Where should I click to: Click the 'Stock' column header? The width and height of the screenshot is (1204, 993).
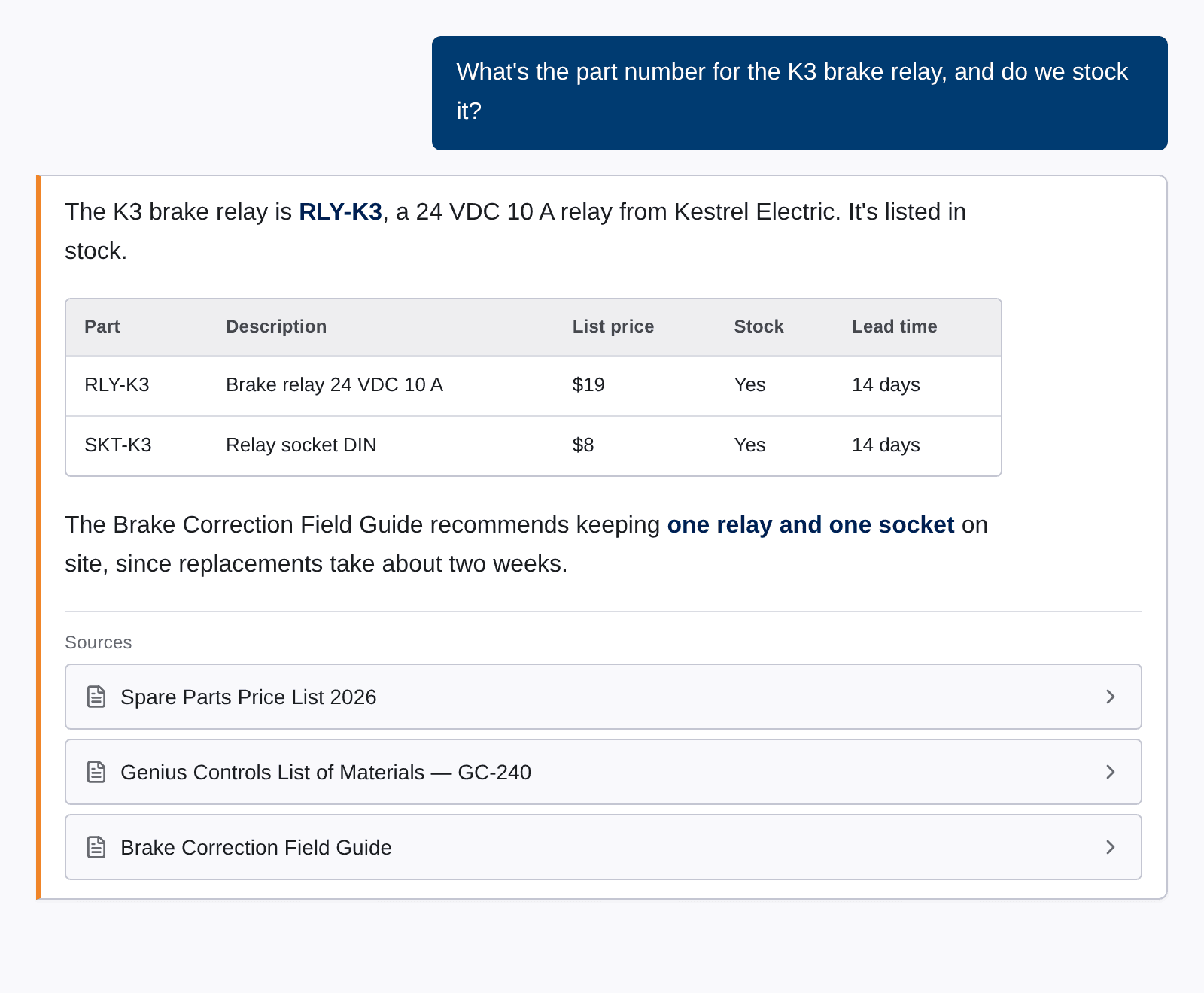[x=759, y=326]
